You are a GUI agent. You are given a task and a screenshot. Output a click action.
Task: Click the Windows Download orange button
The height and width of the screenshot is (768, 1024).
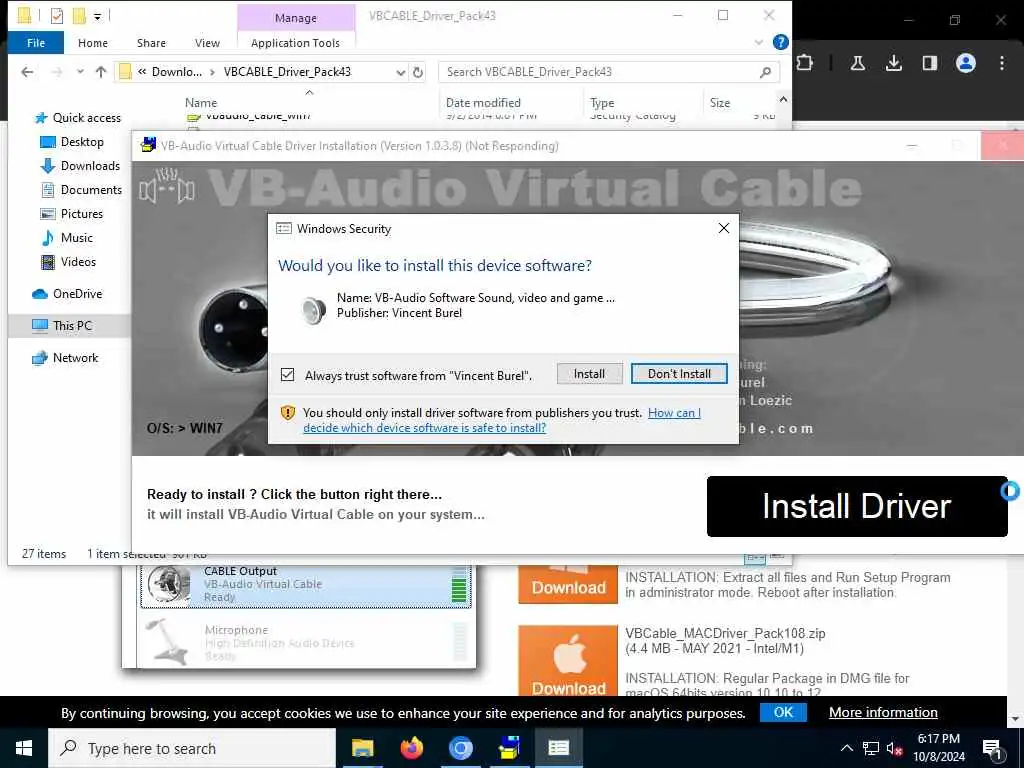pos(568,584)
